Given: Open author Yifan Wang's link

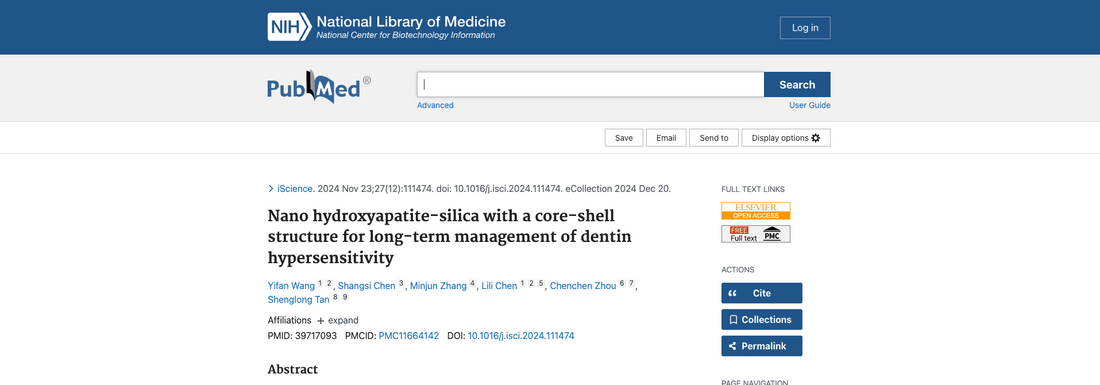Looking at the screenshot, I should 291,285.
